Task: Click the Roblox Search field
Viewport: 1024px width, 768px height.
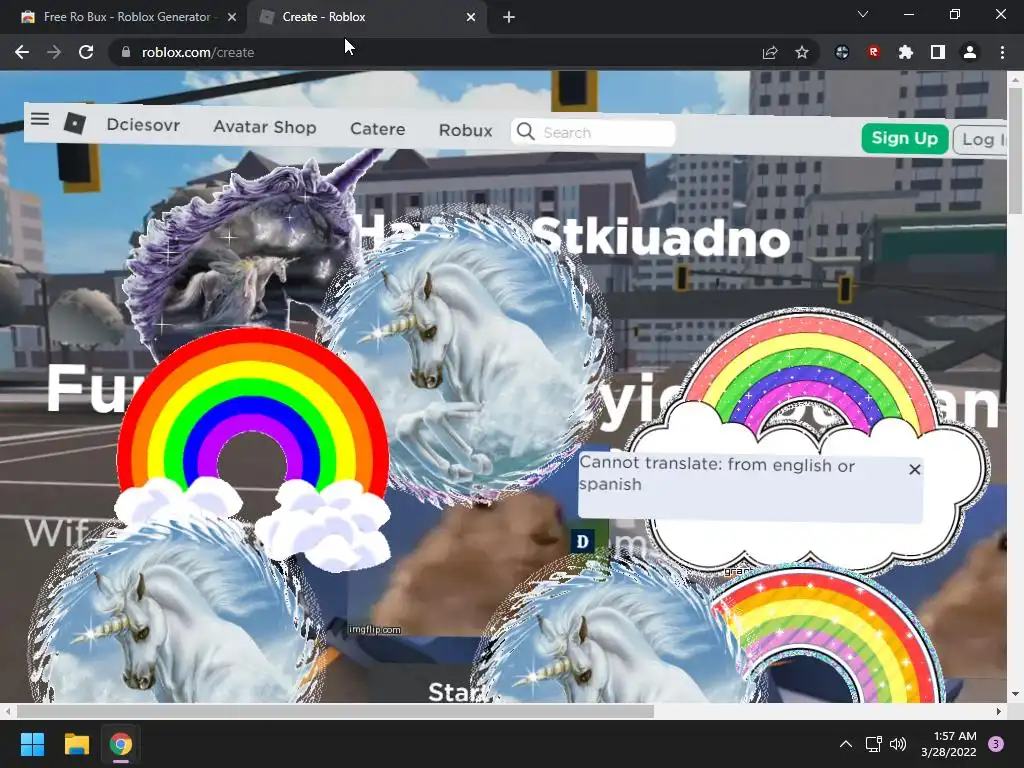Action: pyautogui.click(x=593, y=133)
